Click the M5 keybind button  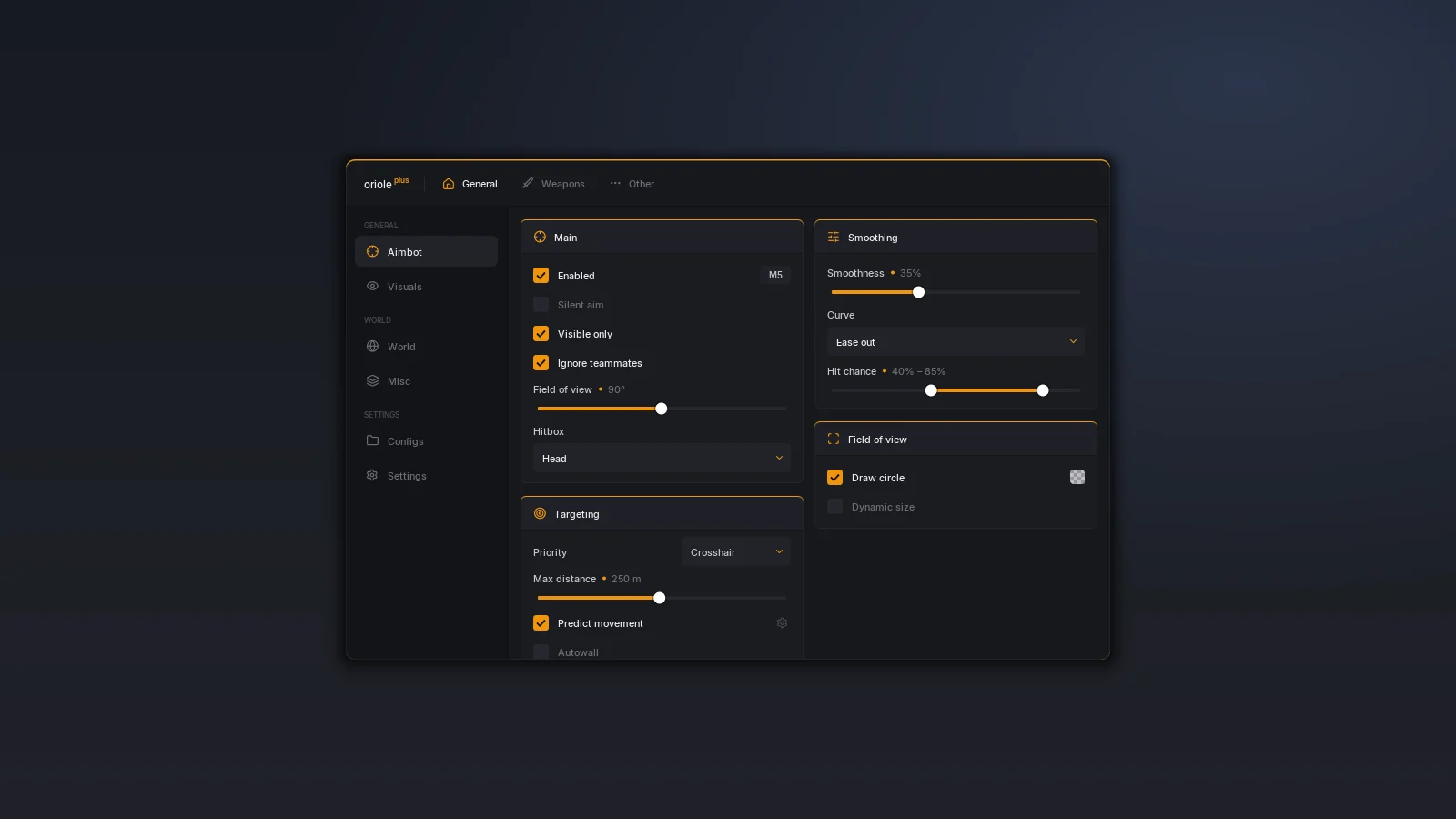[x=775, y=275]
